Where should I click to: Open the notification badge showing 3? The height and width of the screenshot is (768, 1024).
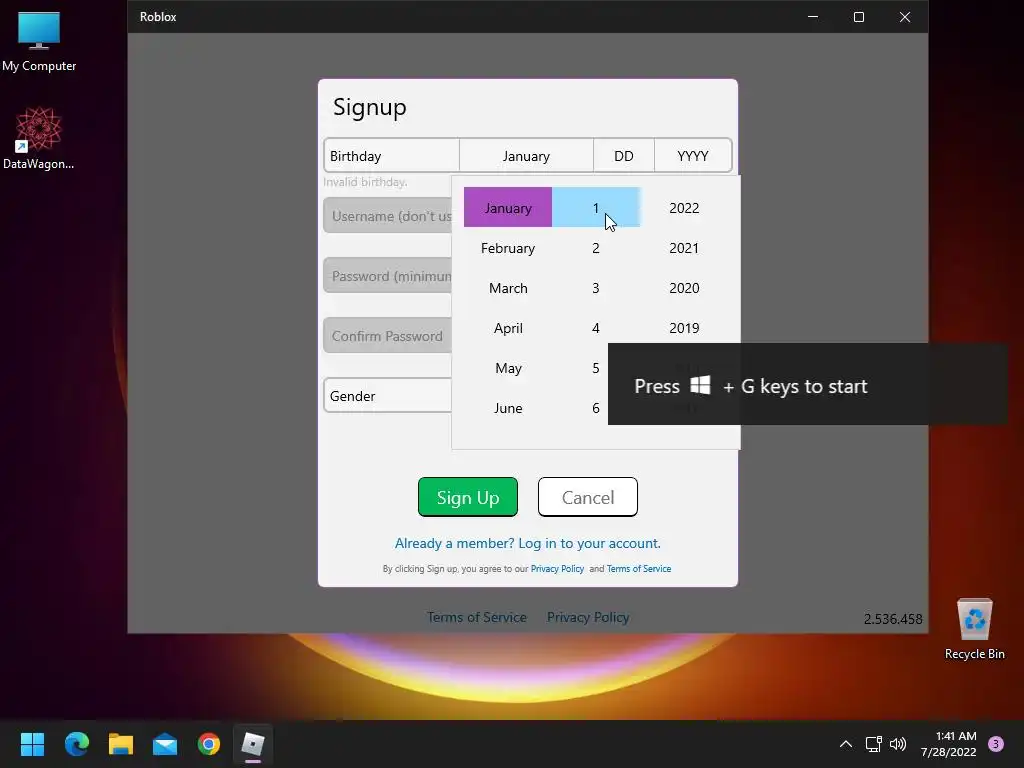click(x=995, y=744)
